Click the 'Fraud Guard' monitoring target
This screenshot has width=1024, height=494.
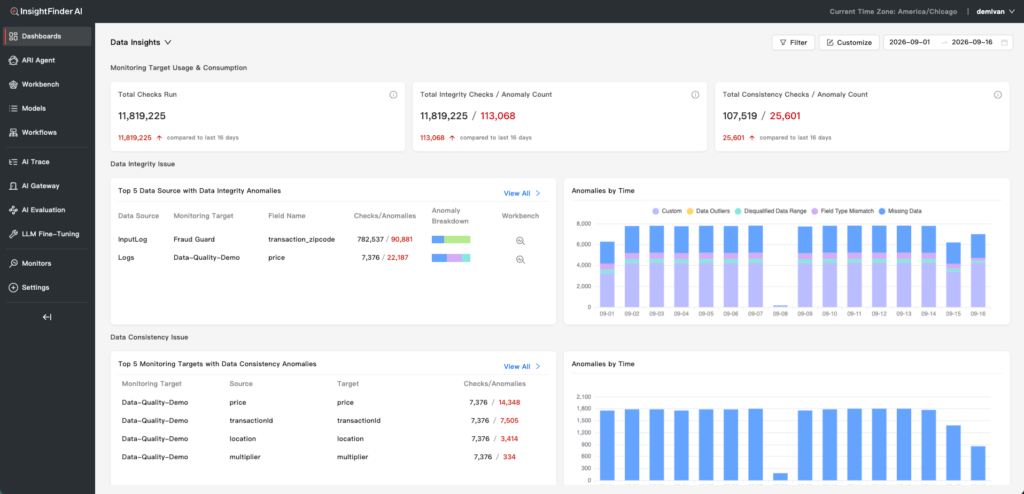click(194, 239)
